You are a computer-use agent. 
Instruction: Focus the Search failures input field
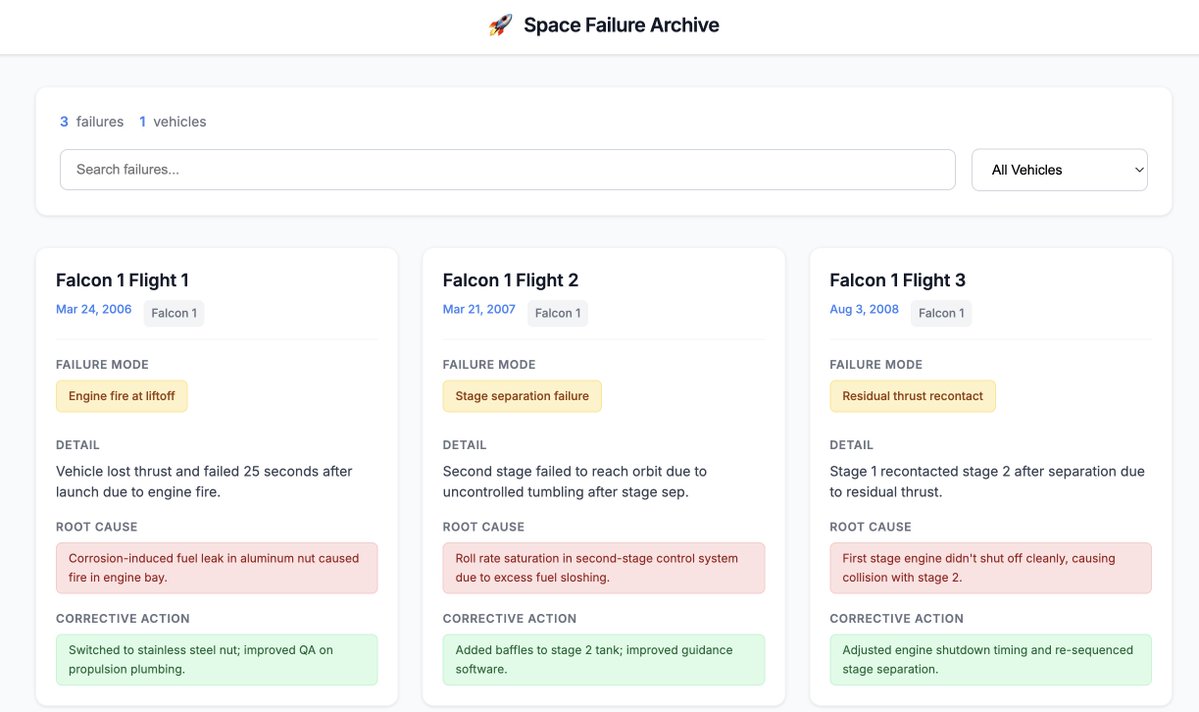(x=508, y=170)
